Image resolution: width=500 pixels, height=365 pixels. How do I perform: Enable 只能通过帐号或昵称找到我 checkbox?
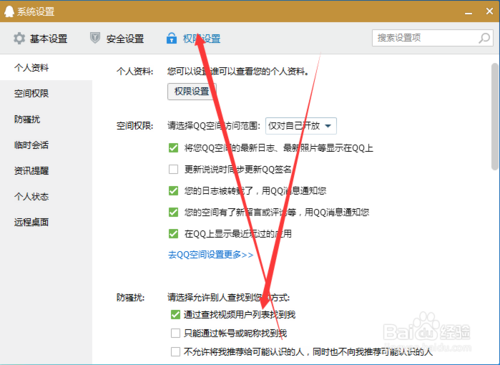(175, 333)
